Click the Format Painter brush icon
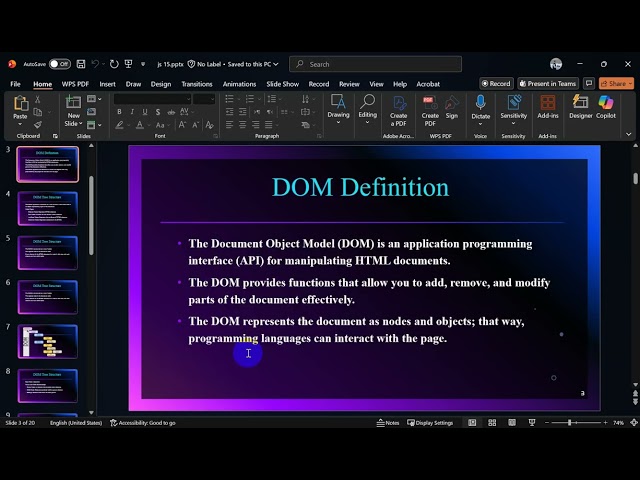Image resolution: width=640 pixels, height=480 pixels. pos(38,124)
